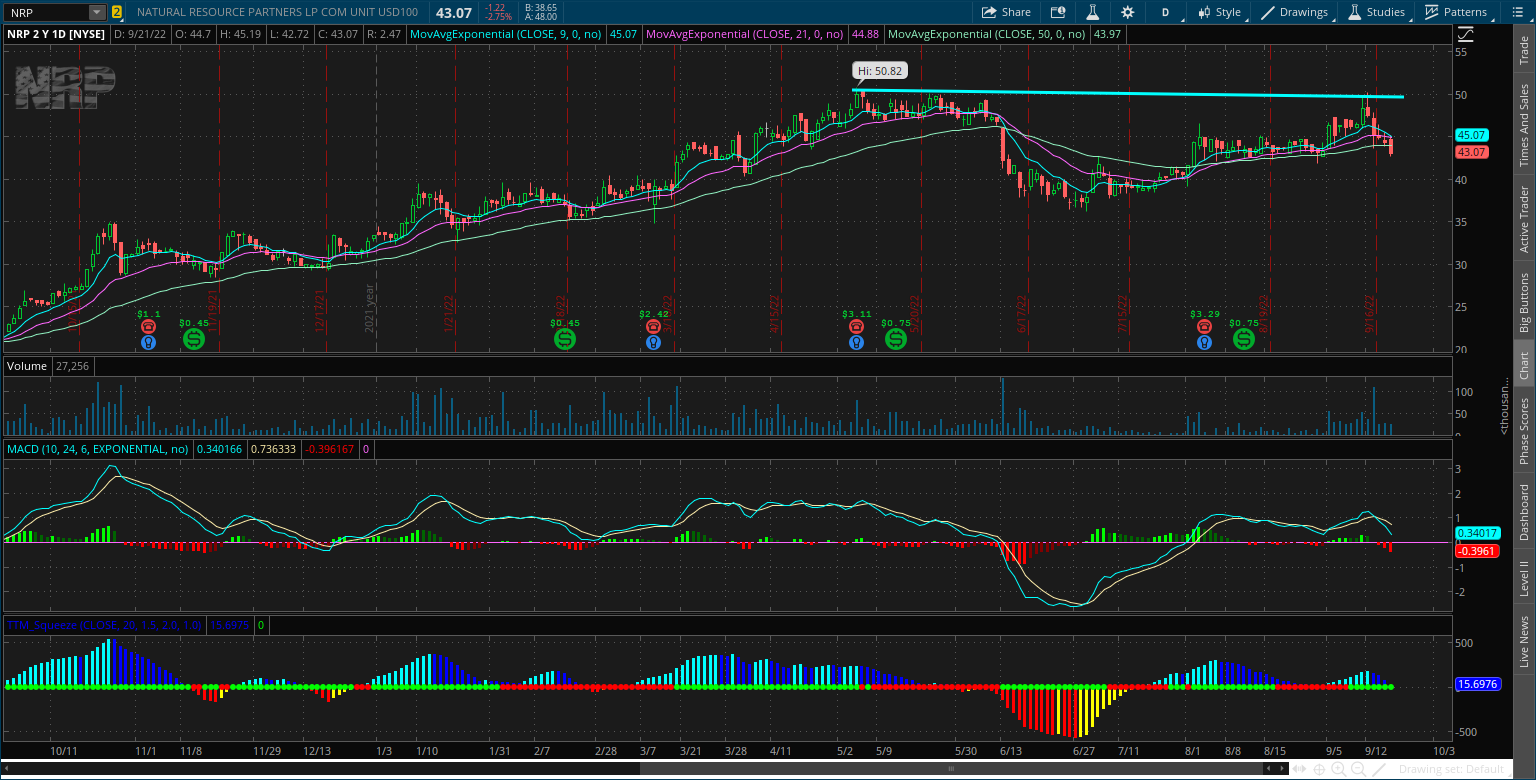This screenshot has height=780, width=1536.
Task: Click the $3.29 earnings phone icon
Action: (x=1204, y=326)
